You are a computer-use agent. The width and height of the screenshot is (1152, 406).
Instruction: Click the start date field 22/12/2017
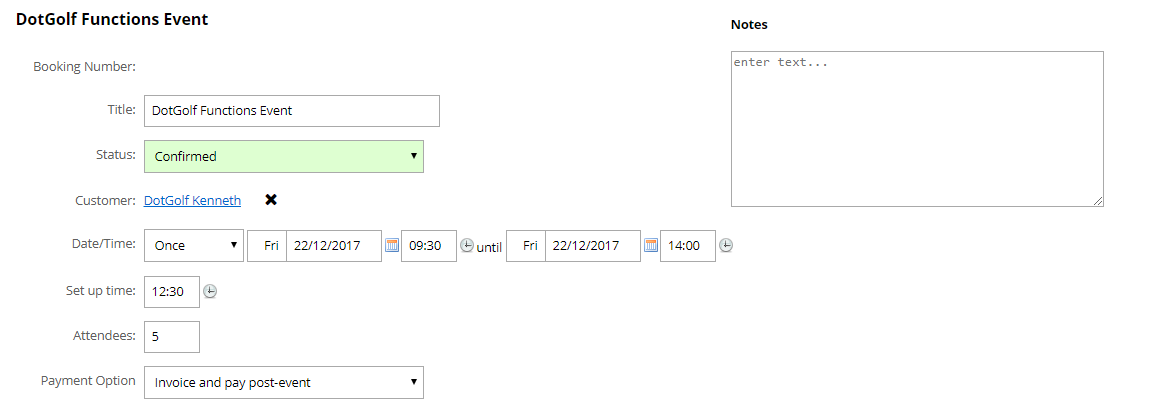click(334, 246)
